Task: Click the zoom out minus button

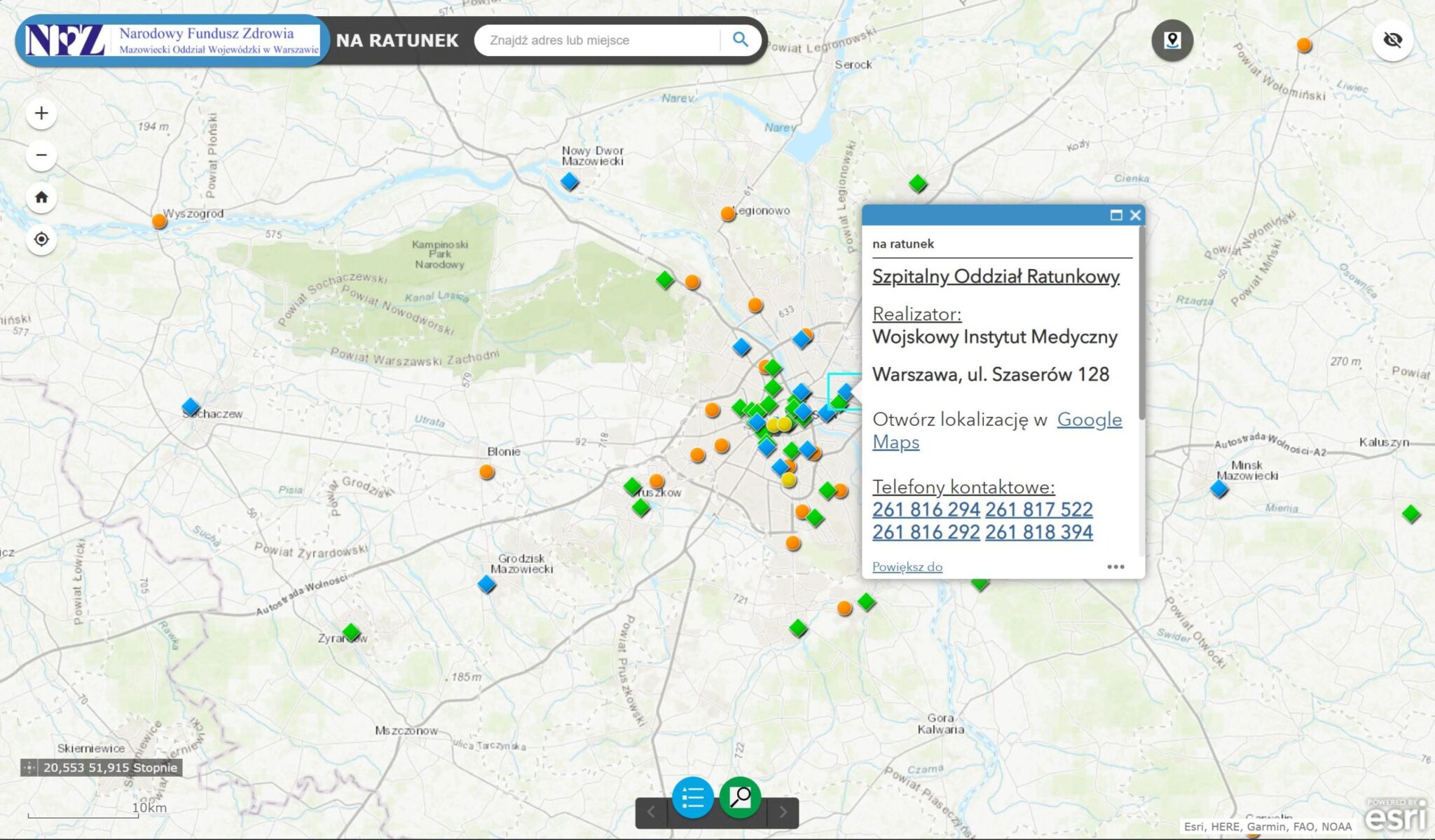Action: tap(41, 155)
